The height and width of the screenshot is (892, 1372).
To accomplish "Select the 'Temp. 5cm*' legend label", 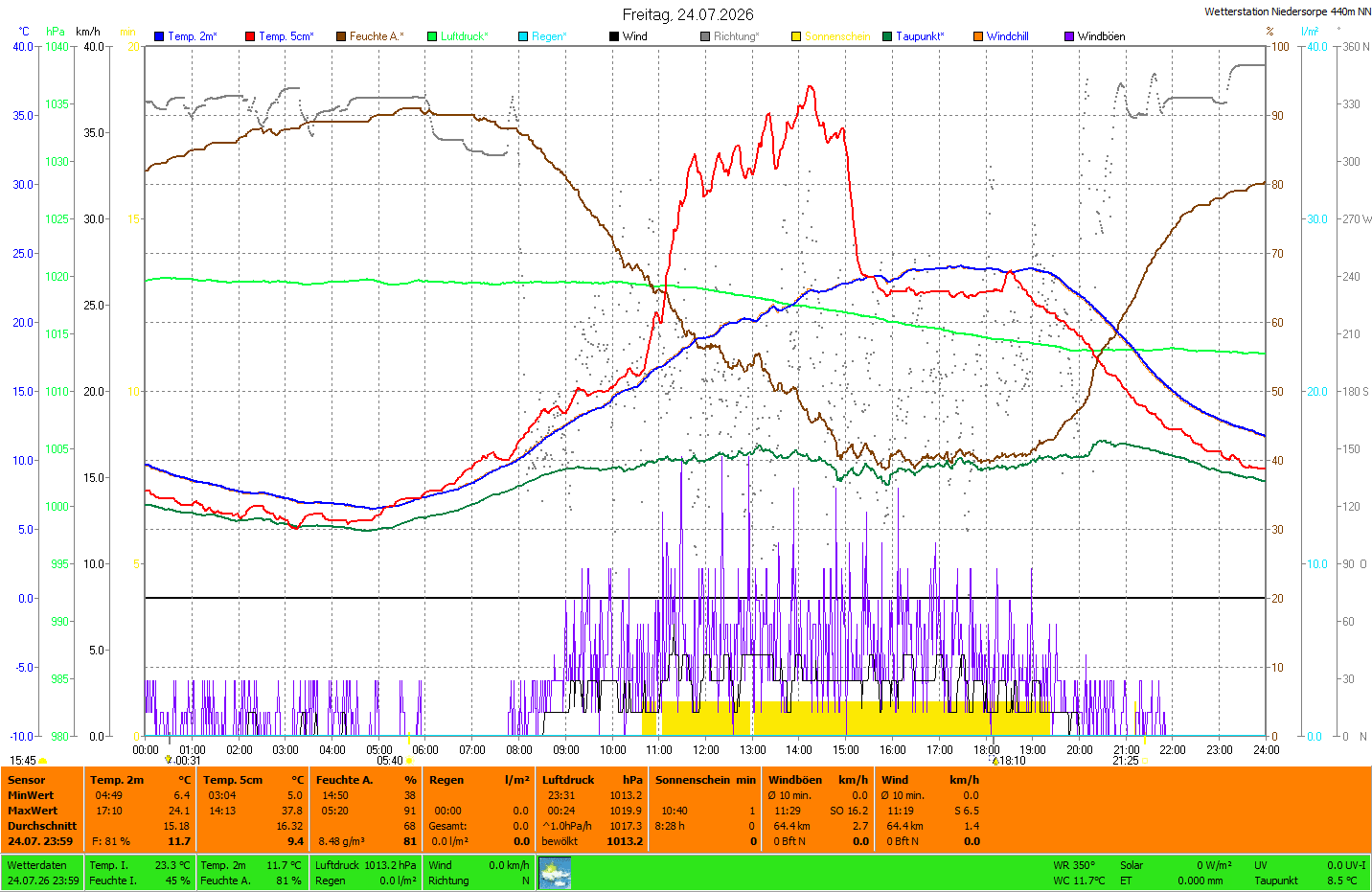I will point(286,36).
